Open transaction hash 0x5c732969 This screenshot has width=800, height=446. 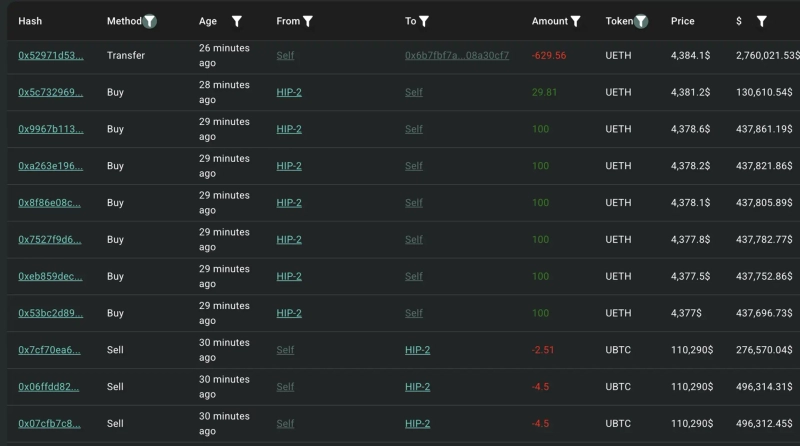[x=50, y=93]
